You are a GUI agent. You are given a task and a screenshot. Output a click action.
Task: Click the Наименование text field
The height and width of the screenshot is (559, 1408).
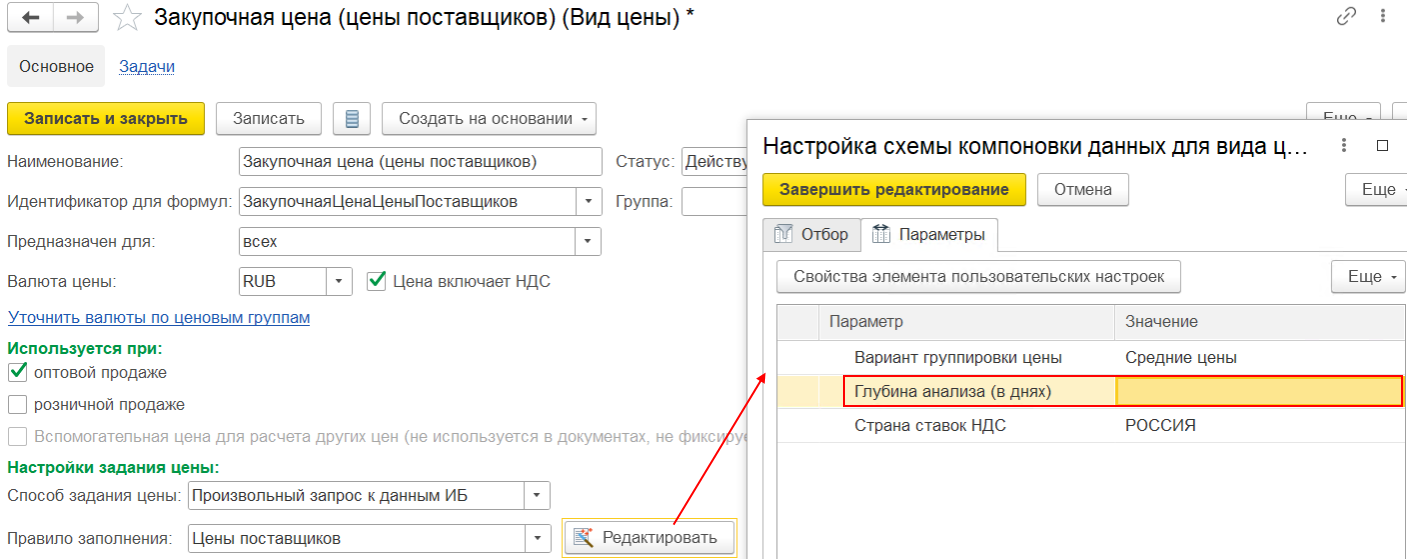[x=420, y=162]
